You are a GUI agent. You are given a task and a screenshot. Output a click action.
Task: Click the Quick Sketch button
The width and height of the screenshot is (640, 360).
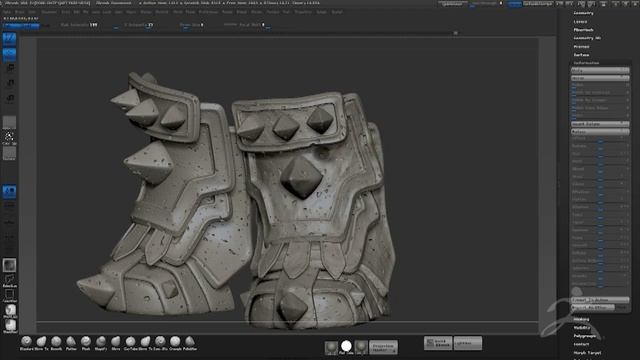[438, 343]
